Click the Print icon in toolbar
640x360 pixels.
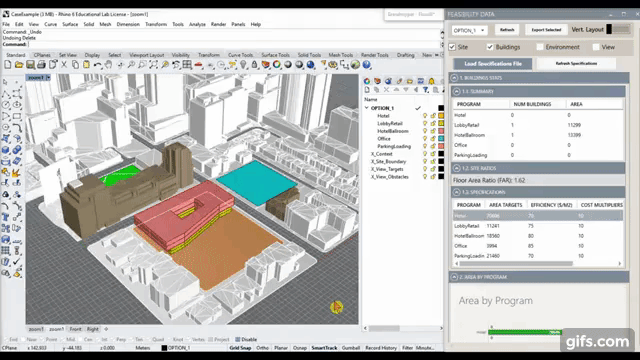point(41,64)
